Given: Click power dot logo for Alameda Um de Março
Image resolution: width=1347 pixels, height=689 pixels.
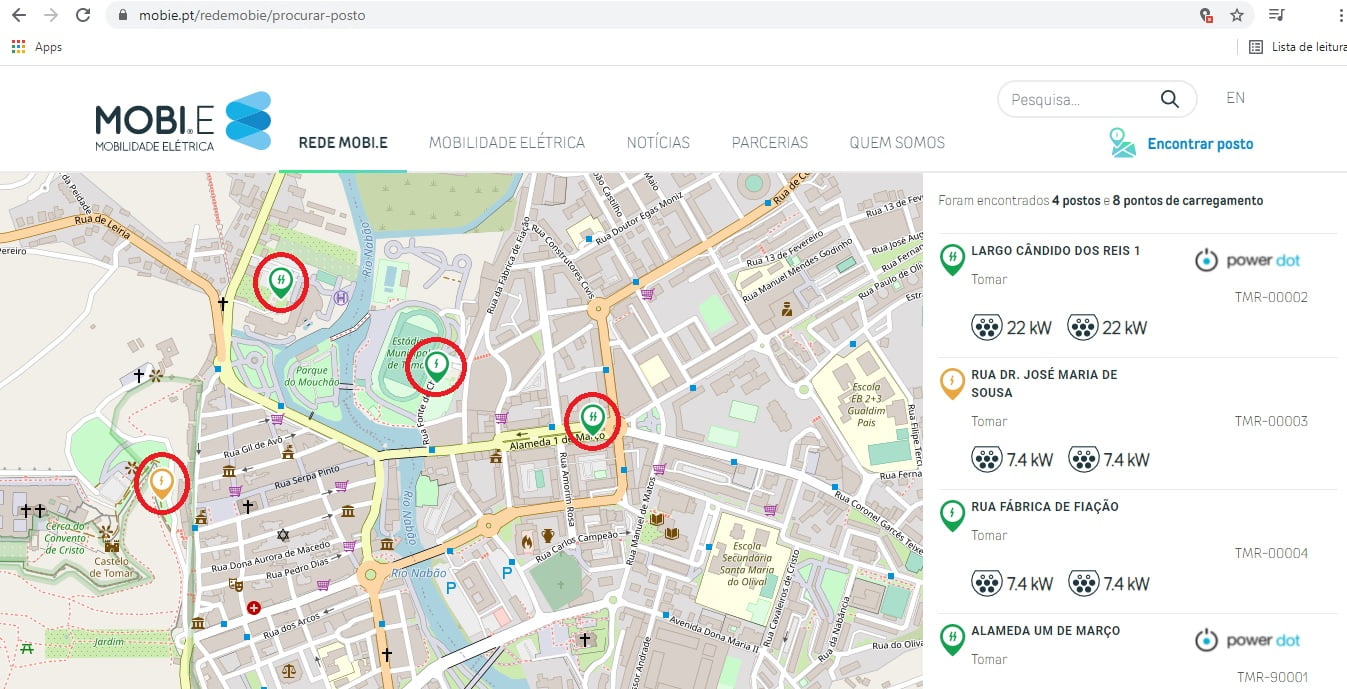Looking at the screenshot, I should [x=1248, y=641].
